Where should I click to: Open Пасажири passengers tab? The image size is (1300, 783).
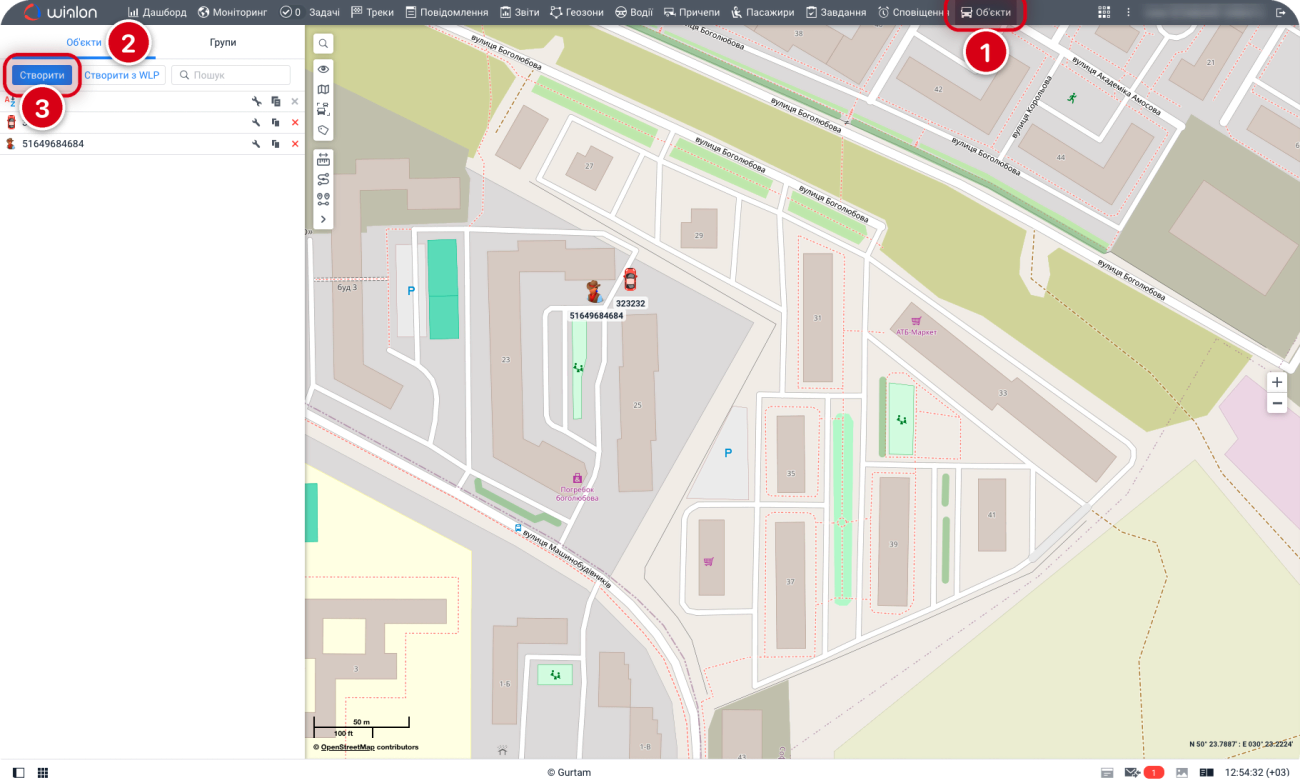click(762, 12)
